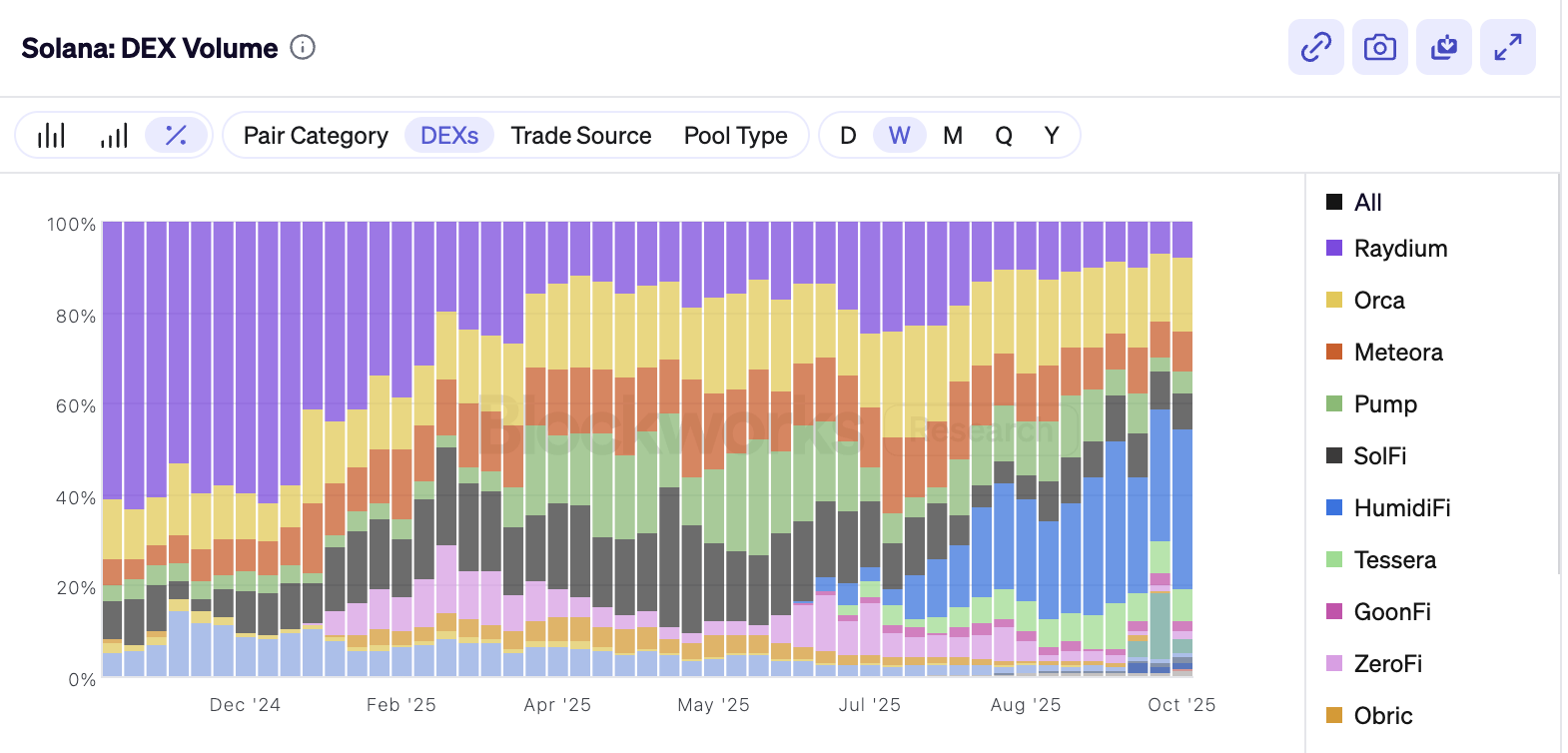Switch to the stacked bar chart view
Image resolution: width=1568 pixels, height=753 pixels.
[x=51, y=136]
